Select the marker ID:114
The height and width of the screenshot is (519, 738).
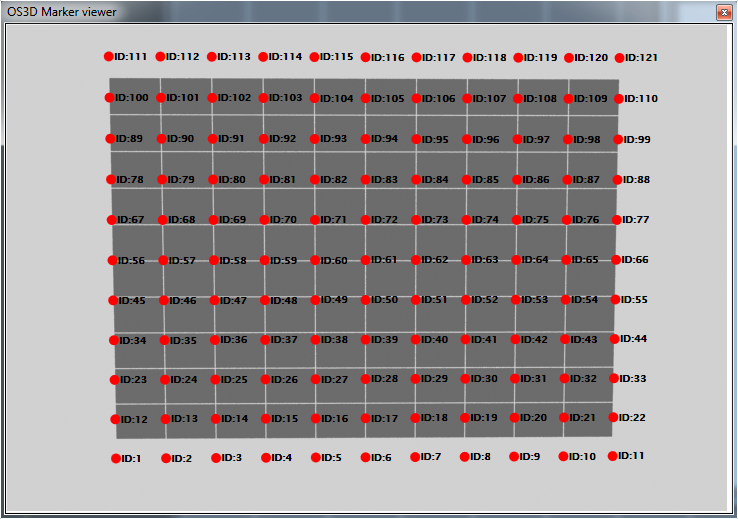[263, 57]
